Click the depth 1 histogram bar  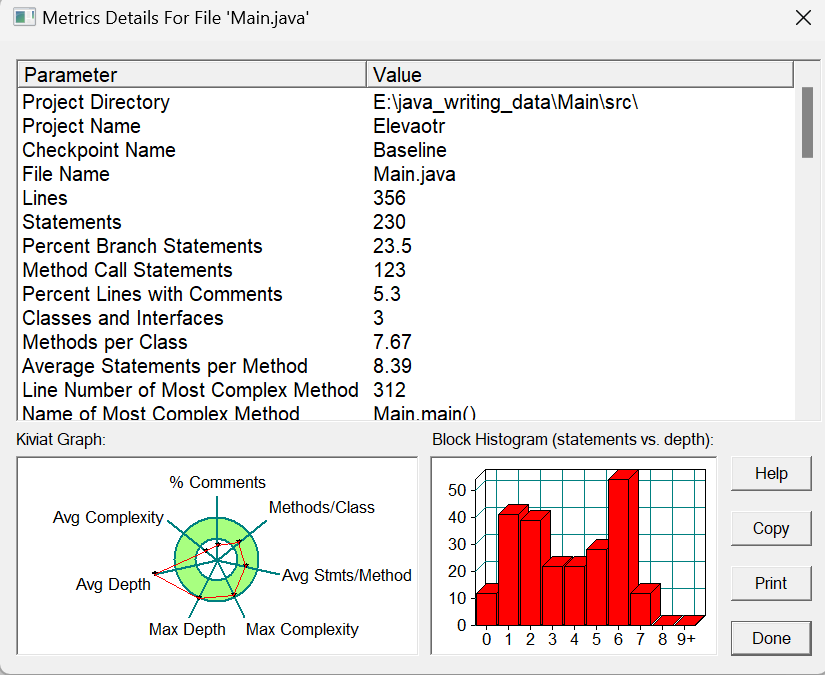pos(508,569)
